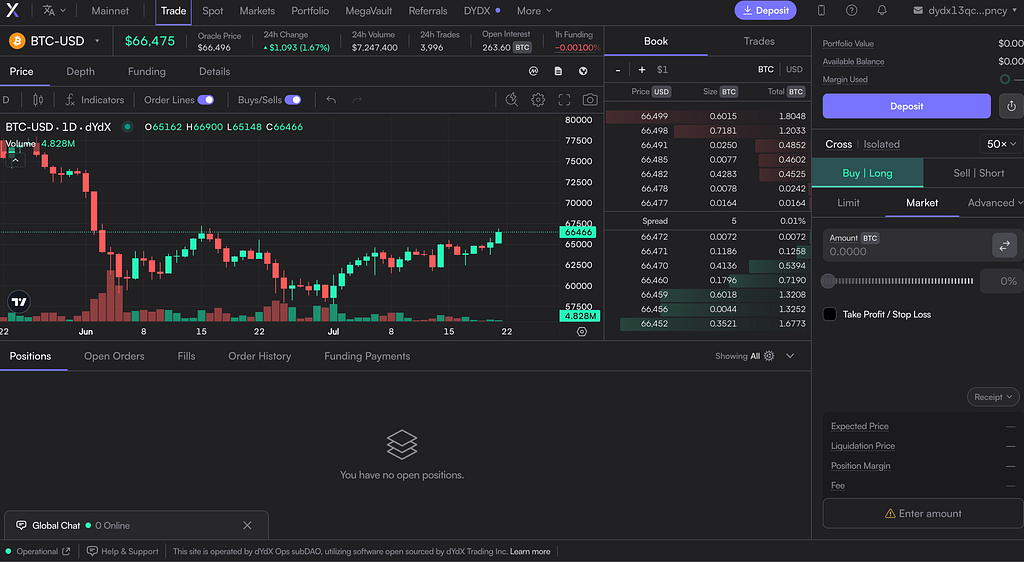Open CoinMarketCap link icon
The width and height of the screenshot is (1024, 562).
pyautogui.click(x=534, y=71)
